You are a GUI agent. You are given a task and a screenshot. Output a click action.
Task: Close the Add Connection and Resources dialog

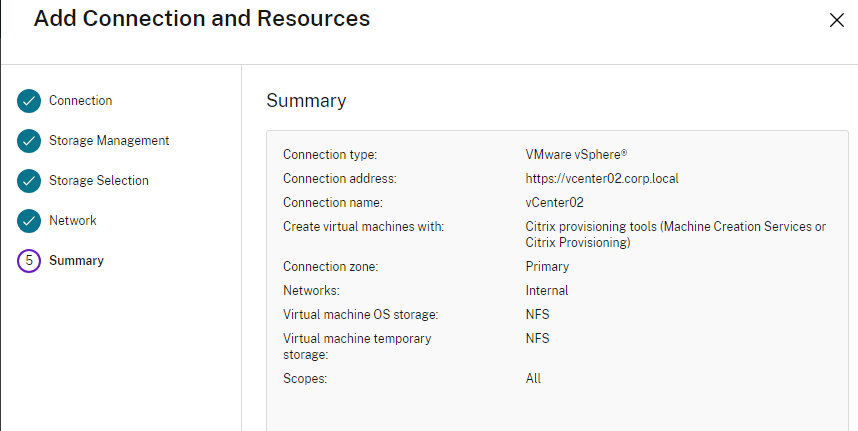pyautogui.click(x=837, y=20)
